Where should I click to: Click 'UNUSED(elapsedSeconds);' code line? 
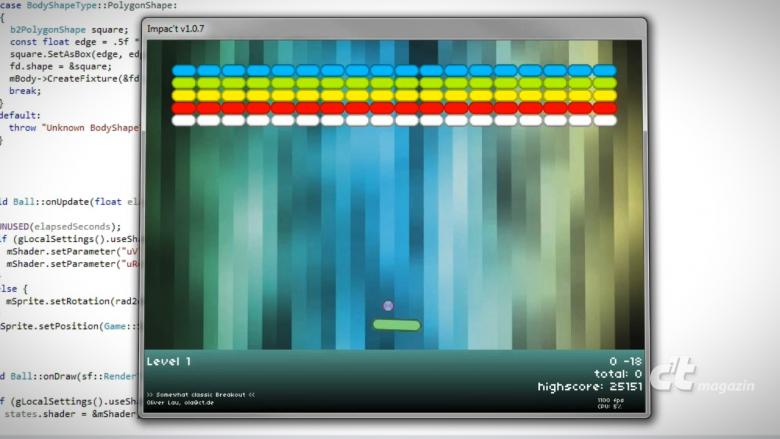[60, 227]
